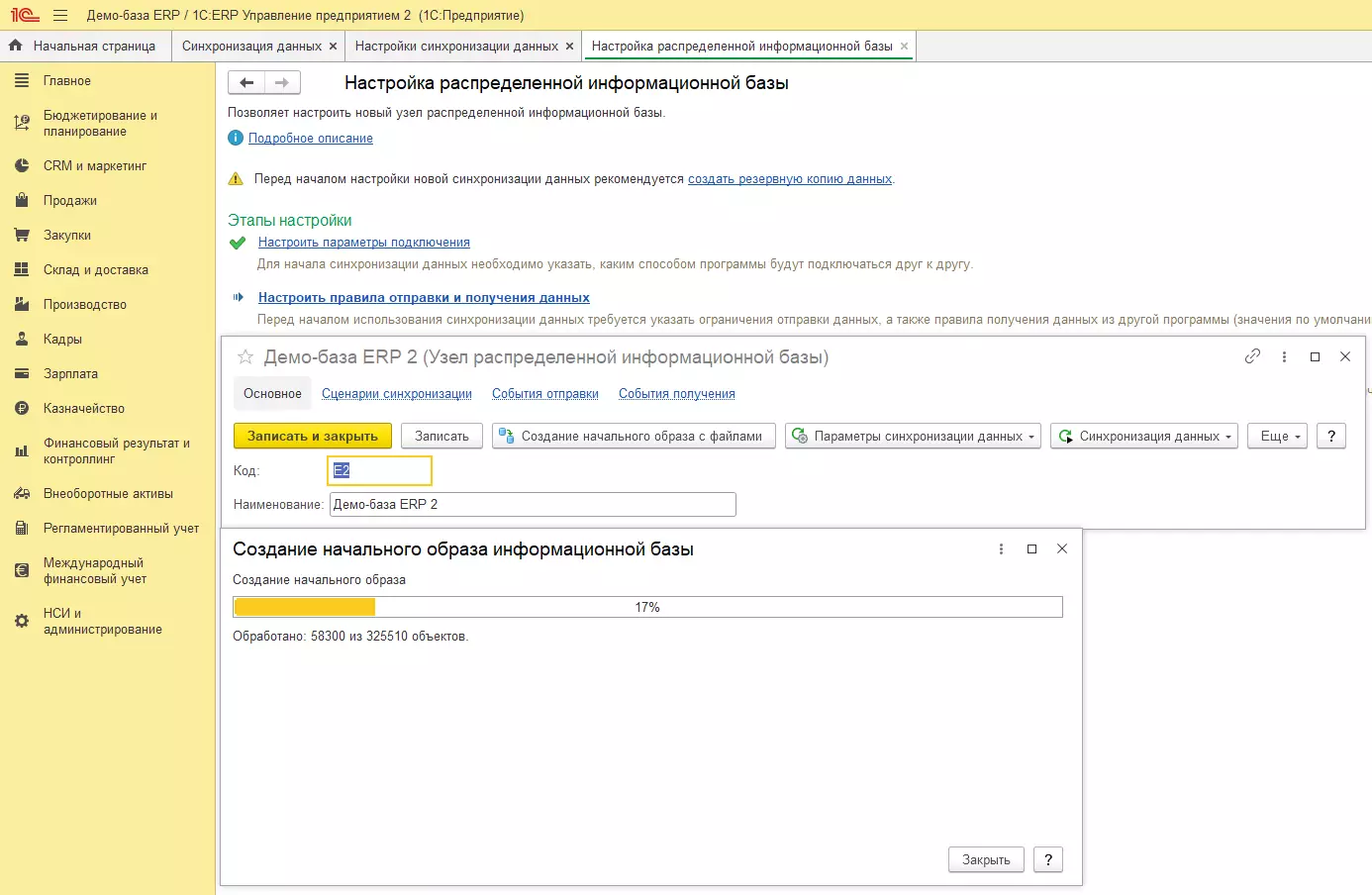Open the Подробное описание link
1372x895 pixels.
tap(311, 139)
